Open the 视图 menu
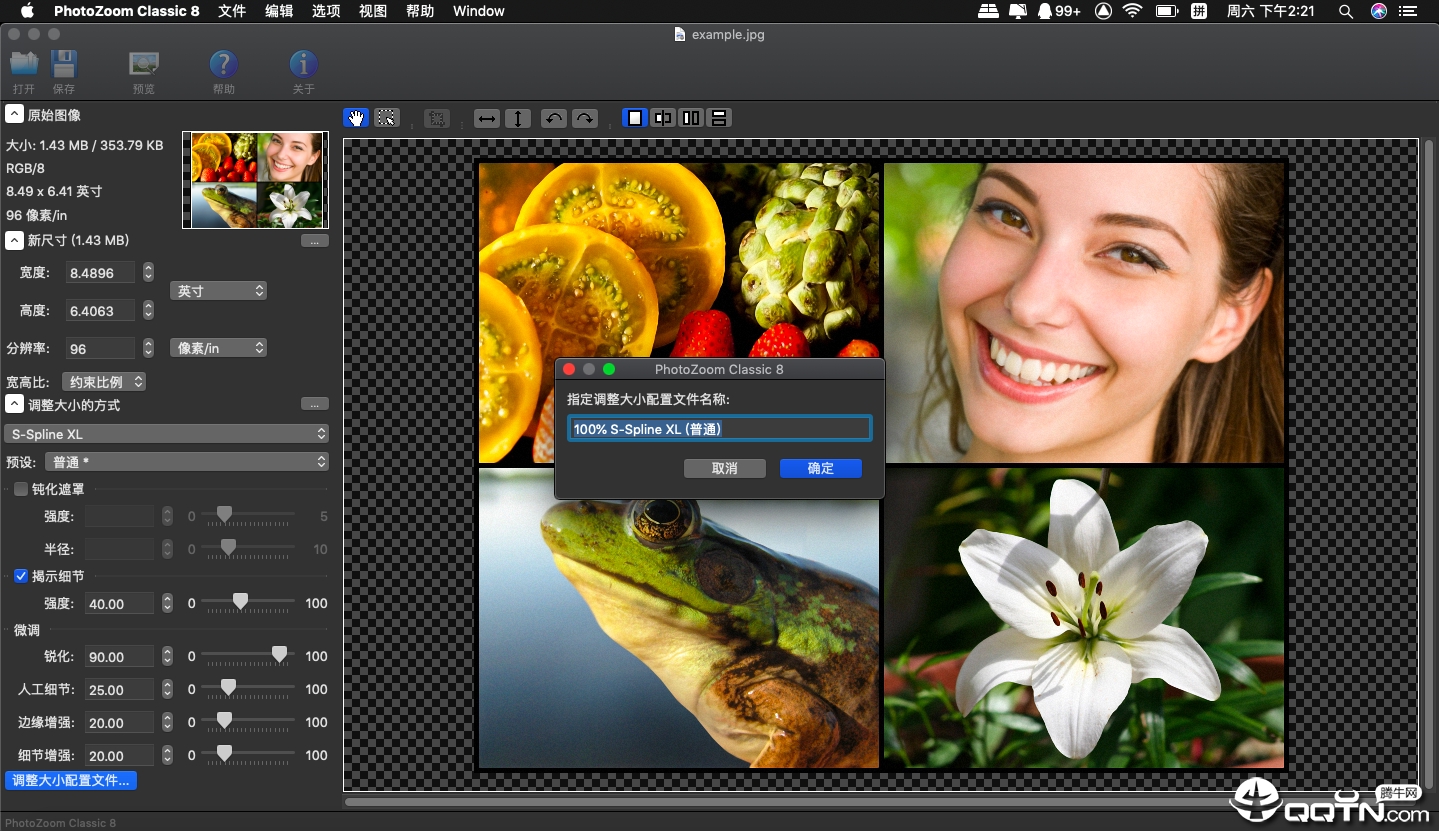Image resolution: width=1439 pixels, height=831 pixels. click(x=373, y=11)
